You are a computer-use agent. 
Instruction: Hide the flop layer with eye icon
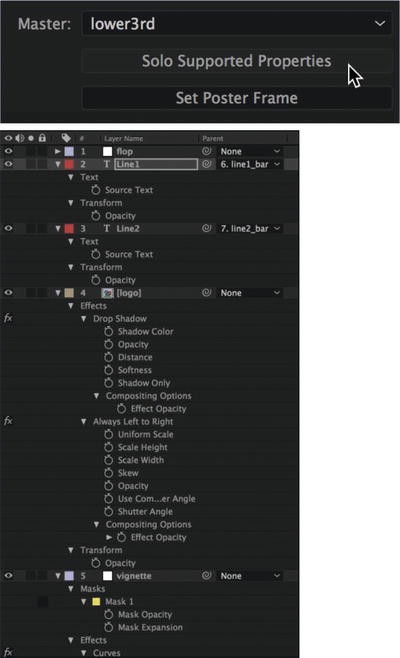tap(8, 151)
